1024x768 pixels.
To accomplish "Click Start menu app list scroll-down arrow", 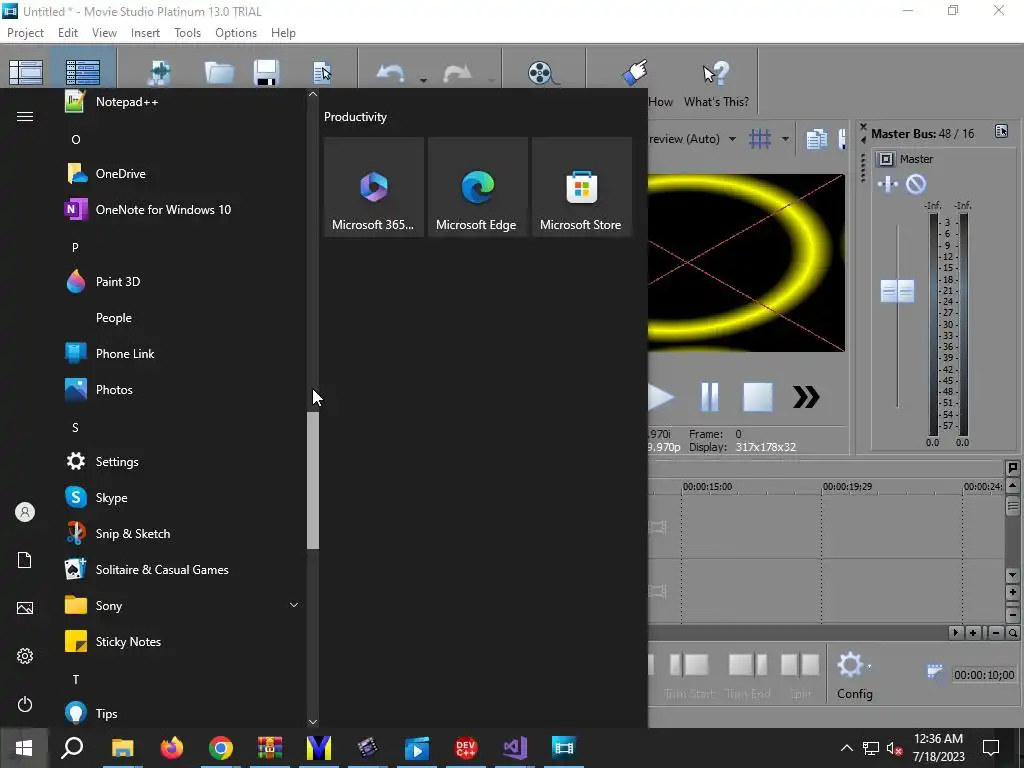I will coord(313,722).
